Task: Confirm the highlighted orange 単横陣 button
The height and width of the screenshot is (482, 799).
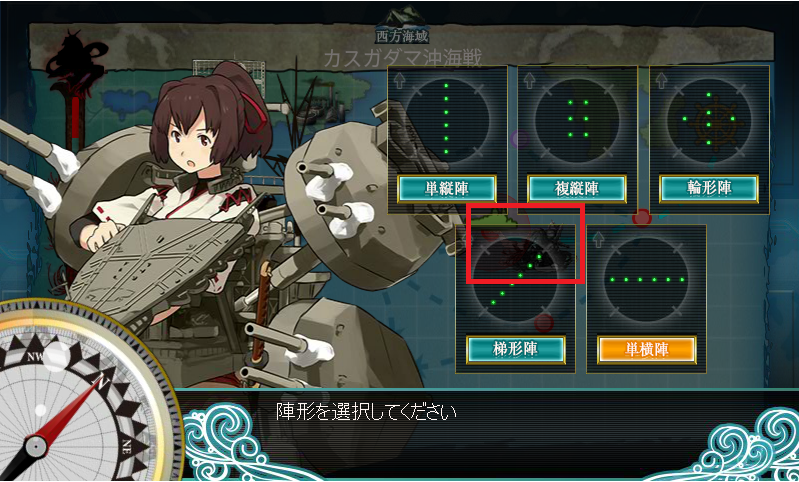Action: point(647,350)
